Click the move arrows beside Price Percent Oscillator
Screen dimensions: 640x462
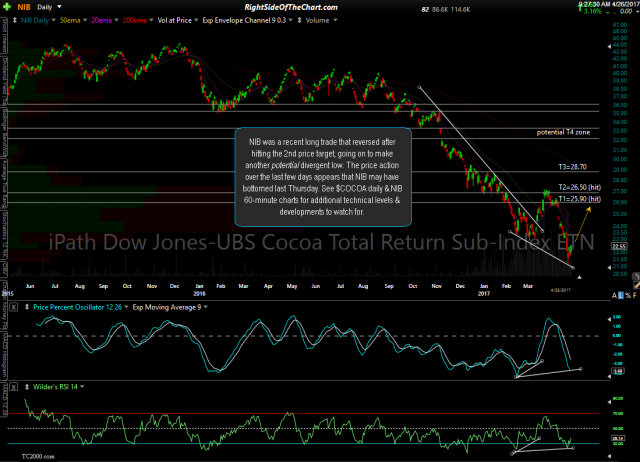click(x=27, y=307)
